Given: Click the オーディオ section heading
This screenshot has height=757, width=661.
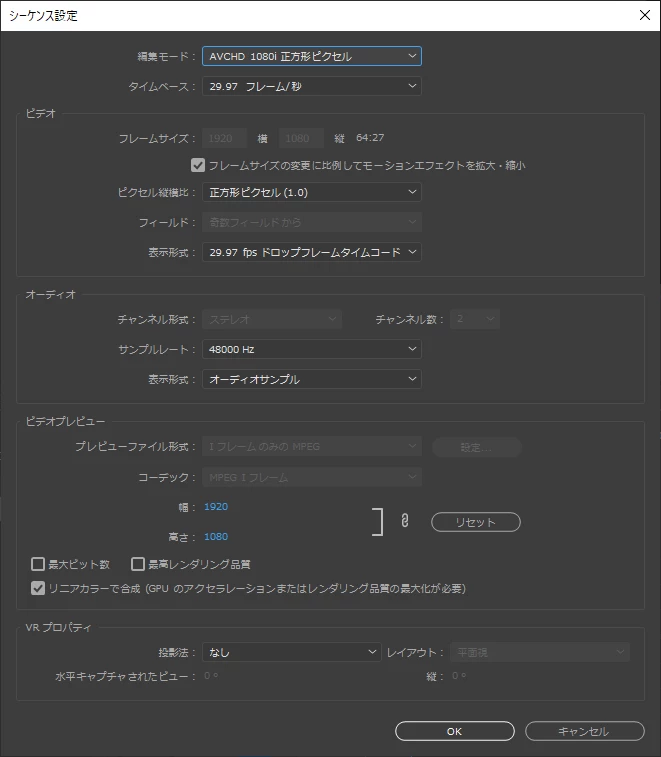Looking at the screenshot, I should tap(51, 294).
